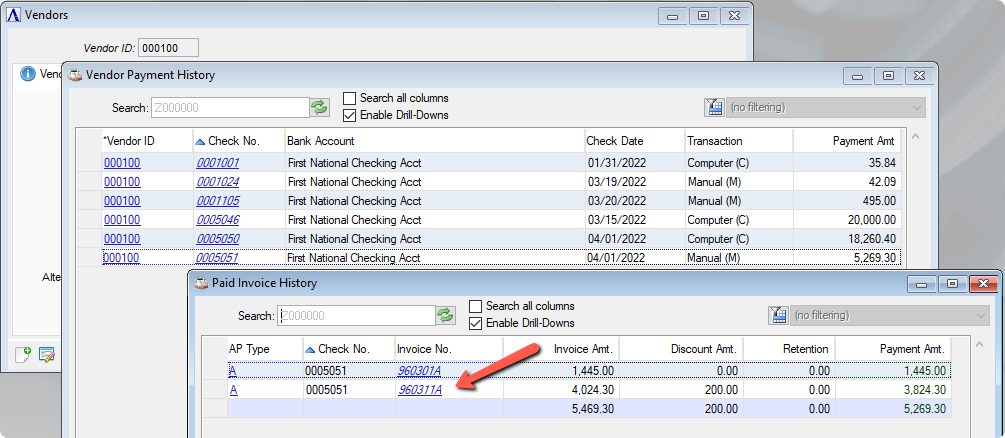The width and height of the screenshot is (1005, 438).
Task: Click the Transaction column header
Action: coord(739,141)
